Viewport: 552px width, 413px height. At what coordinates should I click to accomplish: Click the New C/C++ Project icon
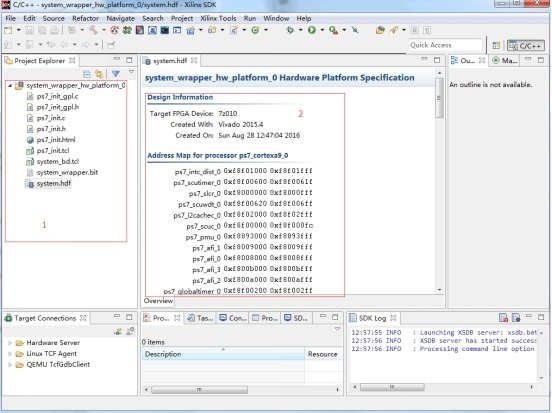(190, 30)
